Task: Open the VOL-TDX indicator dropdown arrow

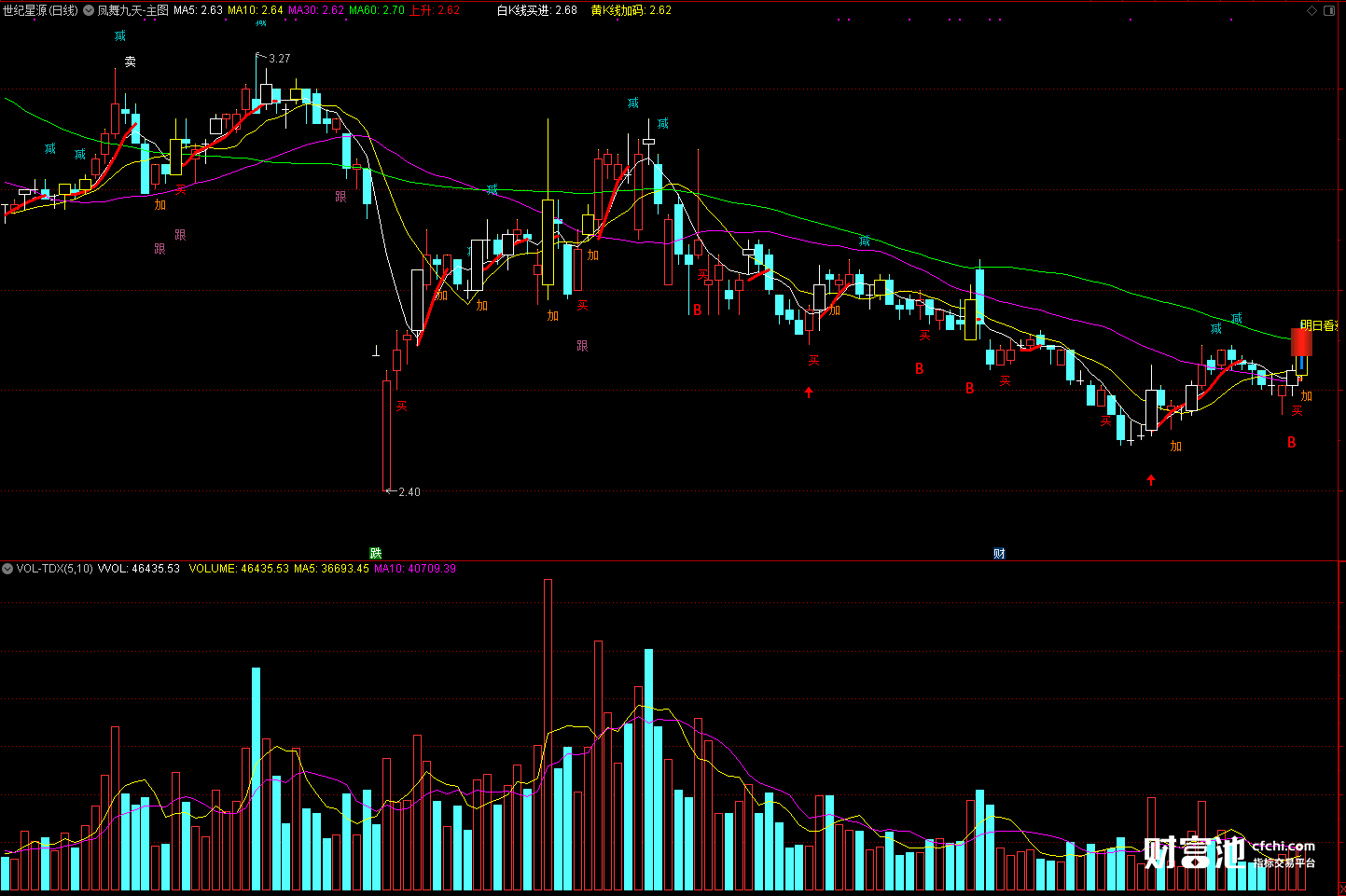Action: tap(7, 568)
